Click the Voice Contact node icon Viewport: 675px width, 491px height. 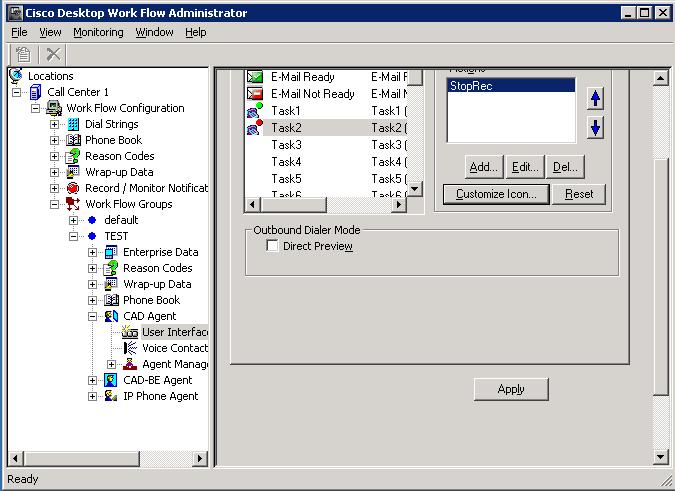pos(130,348)
